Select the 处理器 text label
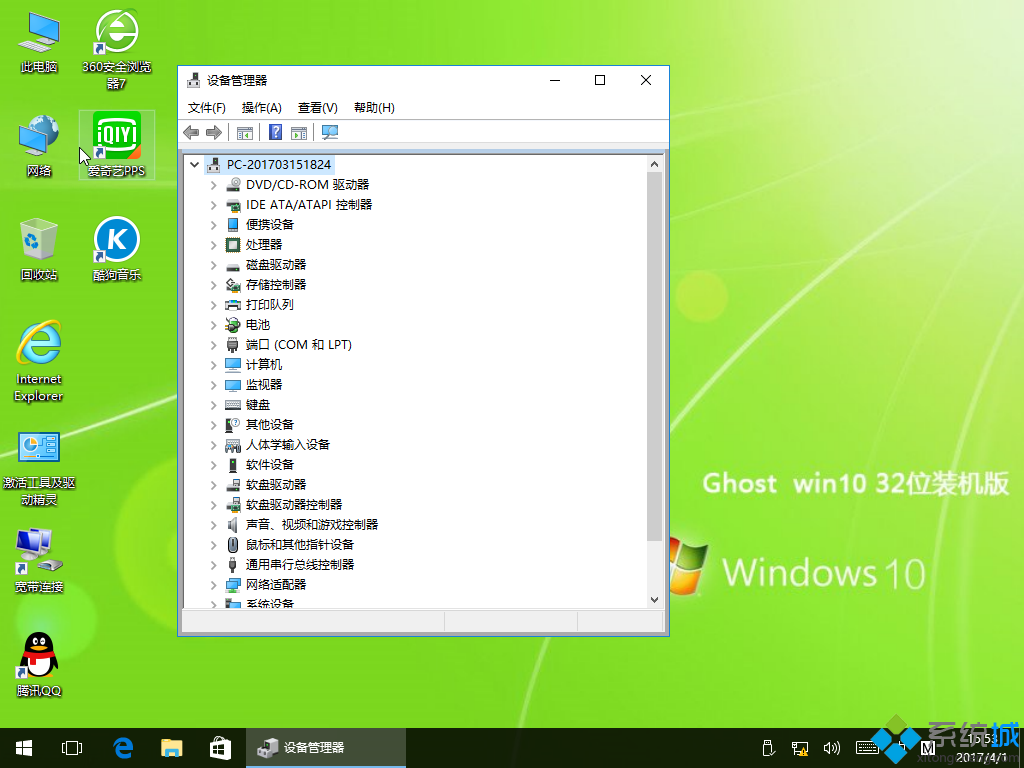Image resolution: width=1024 pixels, height=768 pixels. 264,245
